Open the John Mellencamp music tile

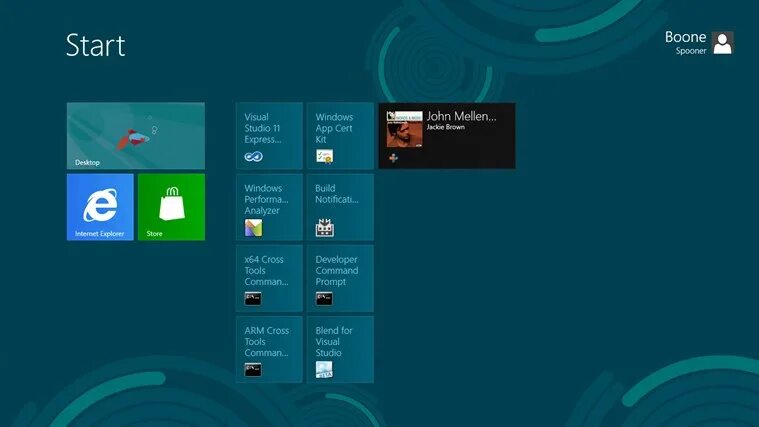pos(447,136)
